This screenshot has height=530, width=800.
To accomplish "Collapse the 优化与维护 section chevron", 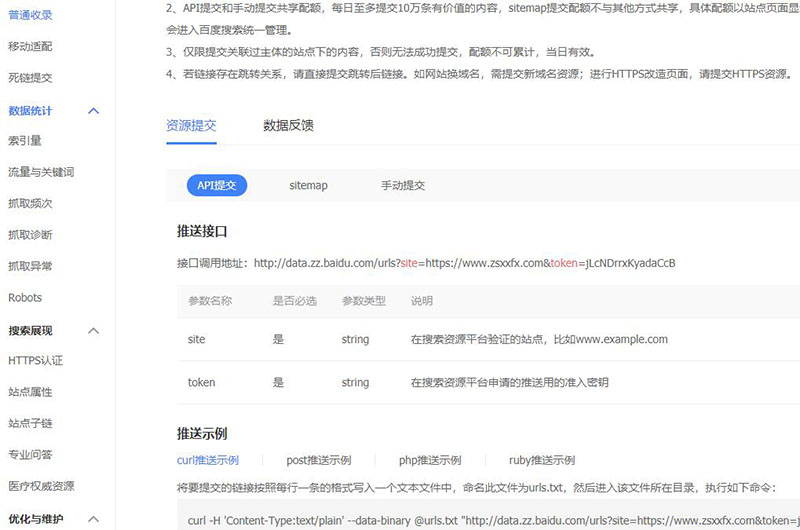I will 93,519.
